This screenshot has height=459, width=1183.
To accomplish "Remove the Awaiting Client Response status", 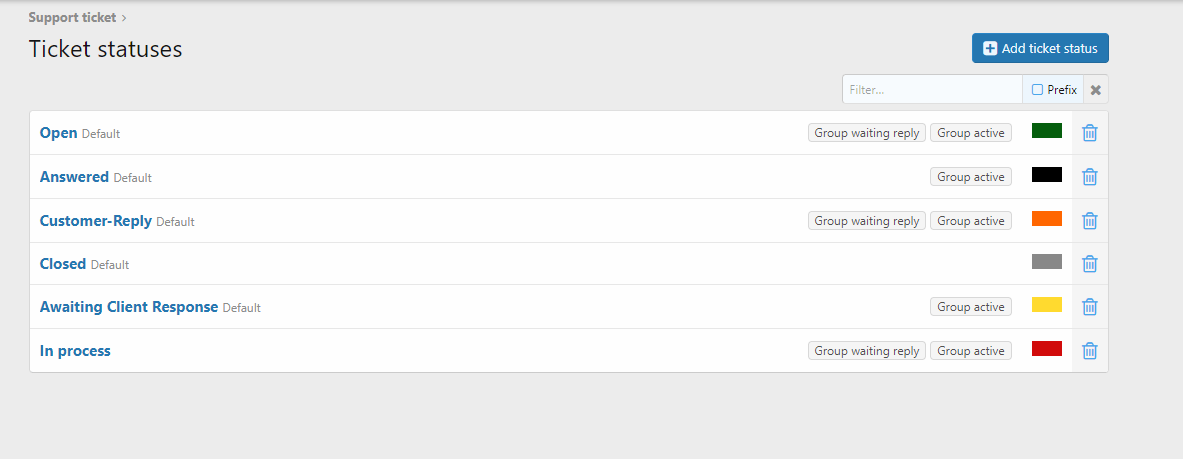I will (1090, 307).
